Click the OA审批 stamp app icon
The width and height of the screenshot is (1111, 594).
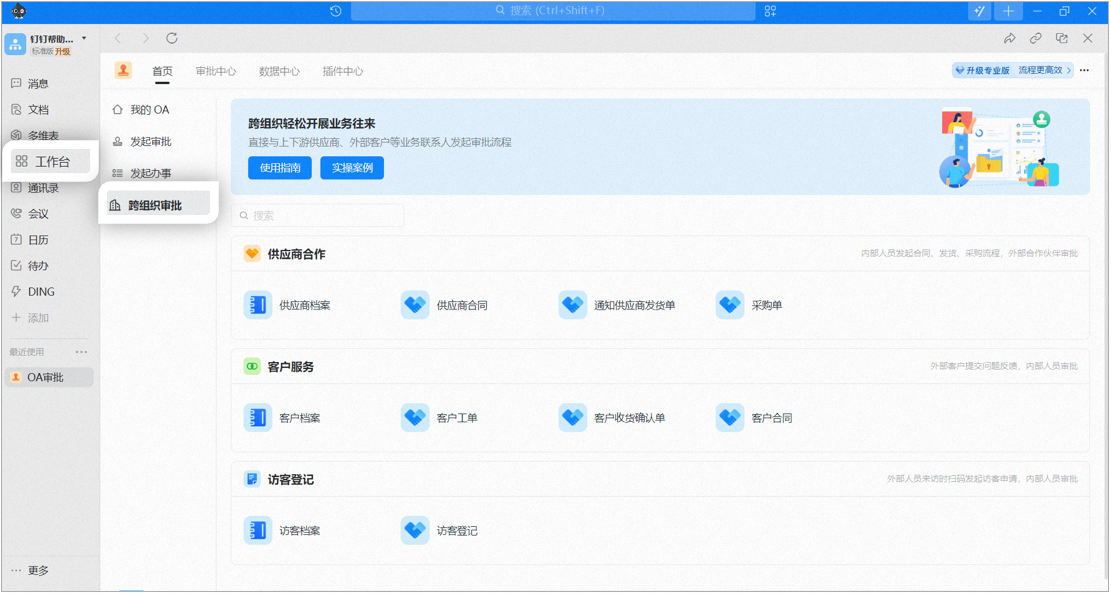pos(123,70)
